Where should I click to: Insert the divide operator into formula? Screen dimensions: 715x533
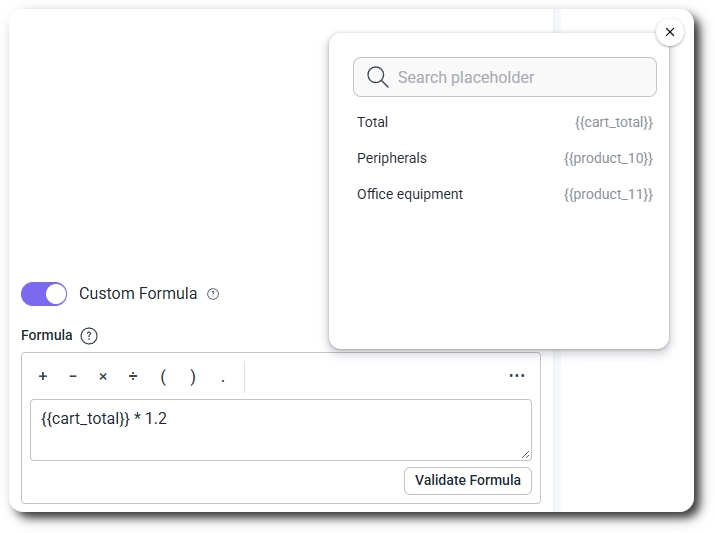[133, 376]
